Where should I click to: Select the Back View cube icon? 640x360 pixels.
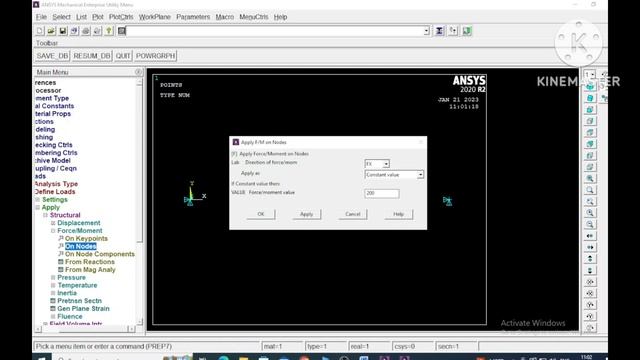(x=590, y=144)
